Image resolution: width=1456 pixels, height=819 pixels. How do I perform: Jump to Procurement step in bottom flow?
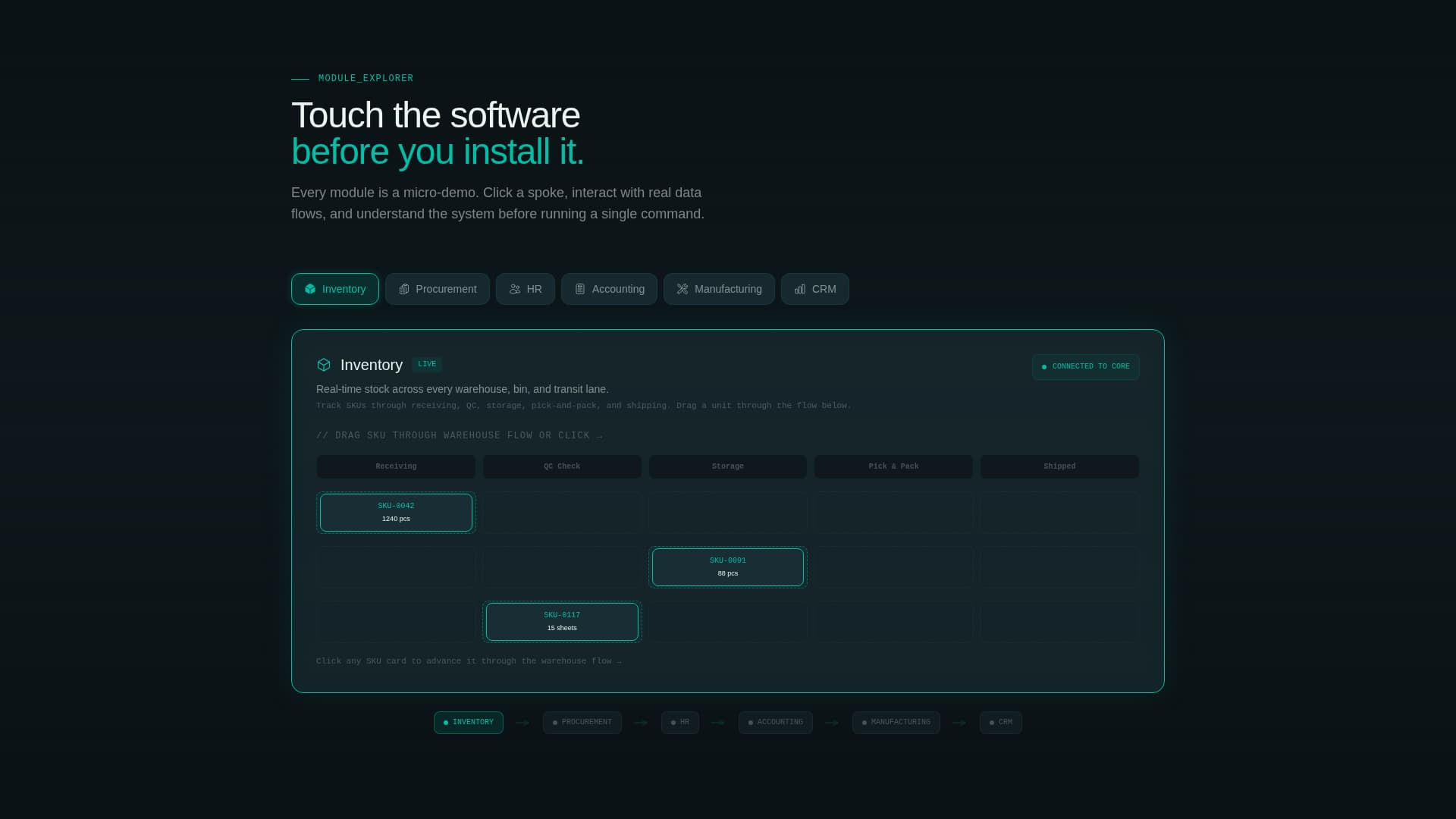(582, 723)
